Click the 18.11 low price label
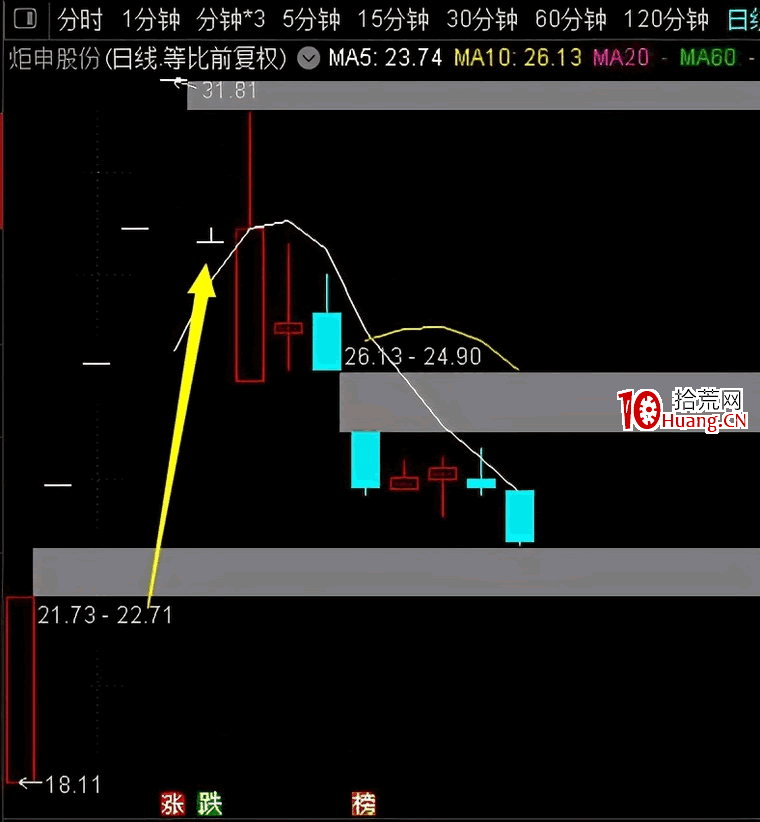760x822 pixels. click(73, 785)
